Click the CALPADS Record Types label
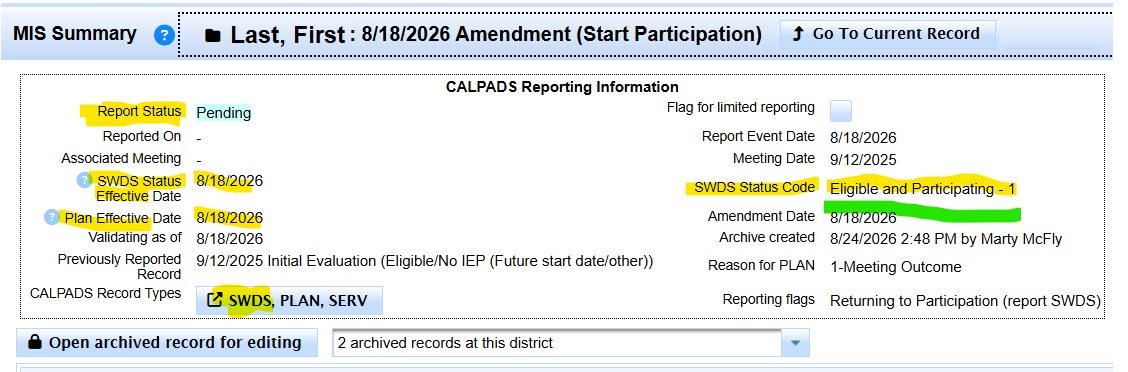Screen dimensions: 1128x372 [106, 294]
